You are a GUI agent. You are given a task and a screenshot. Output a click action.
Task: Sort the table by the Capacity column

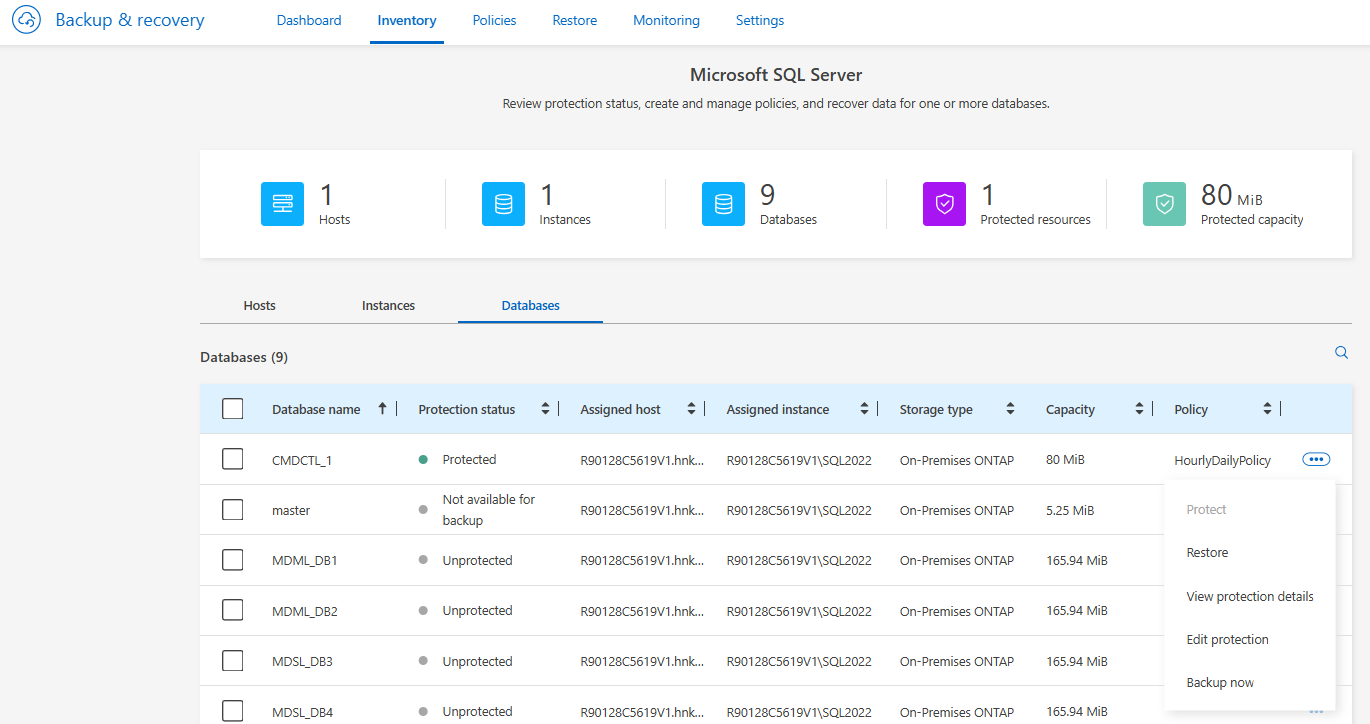[x=1139, y=409]
